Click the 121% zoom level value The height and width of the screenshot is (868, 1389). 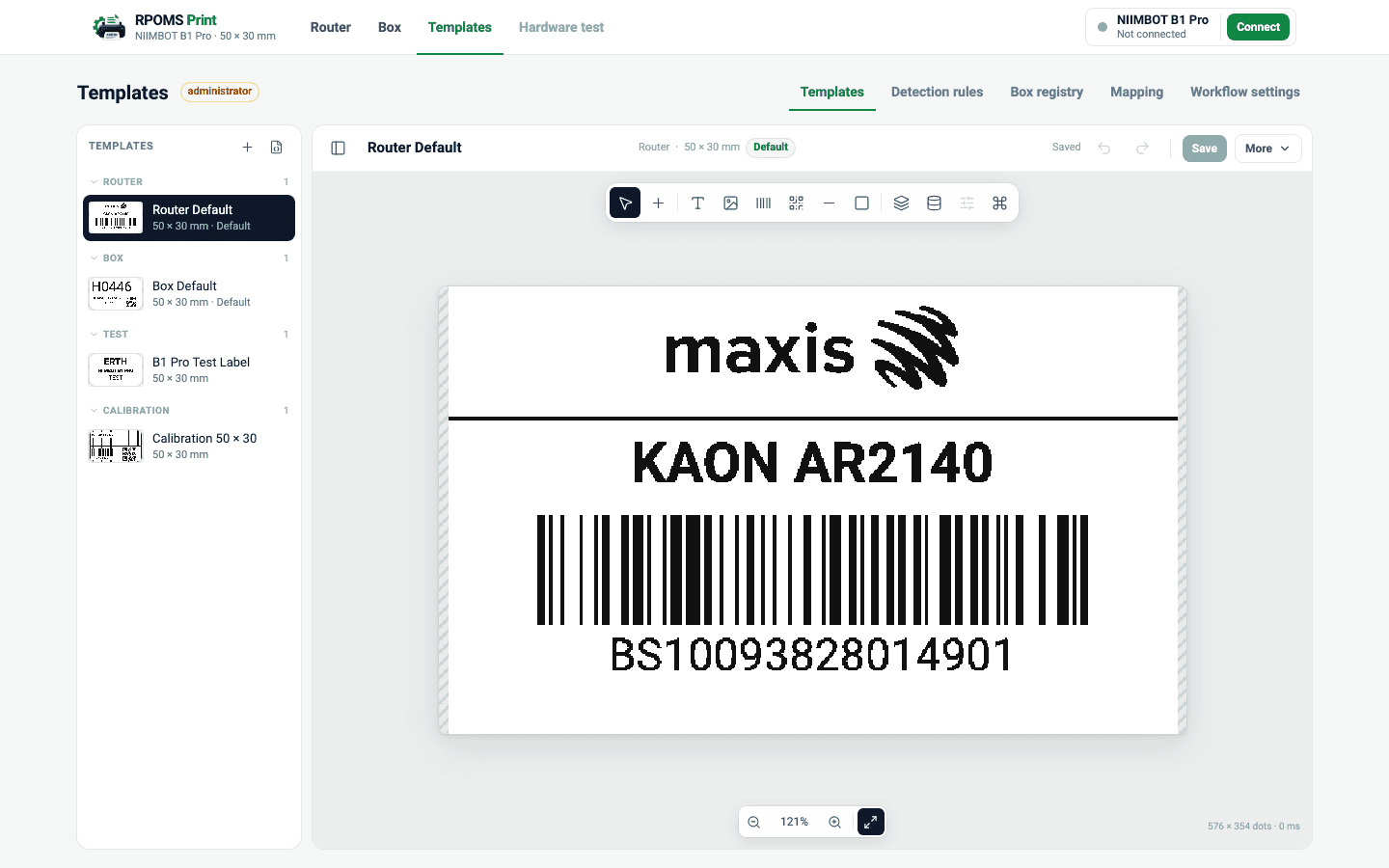pyautogui.click(x=794, y=822)
